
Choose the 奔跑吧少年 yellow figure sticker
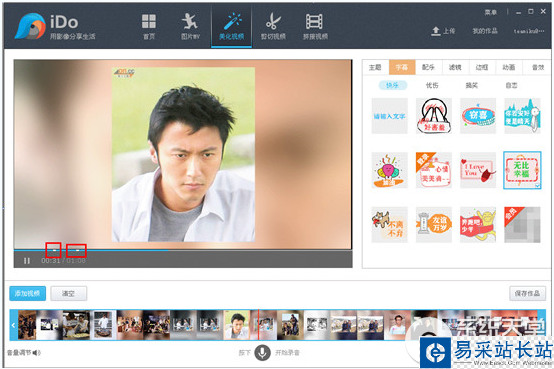(x=478, y=225)
